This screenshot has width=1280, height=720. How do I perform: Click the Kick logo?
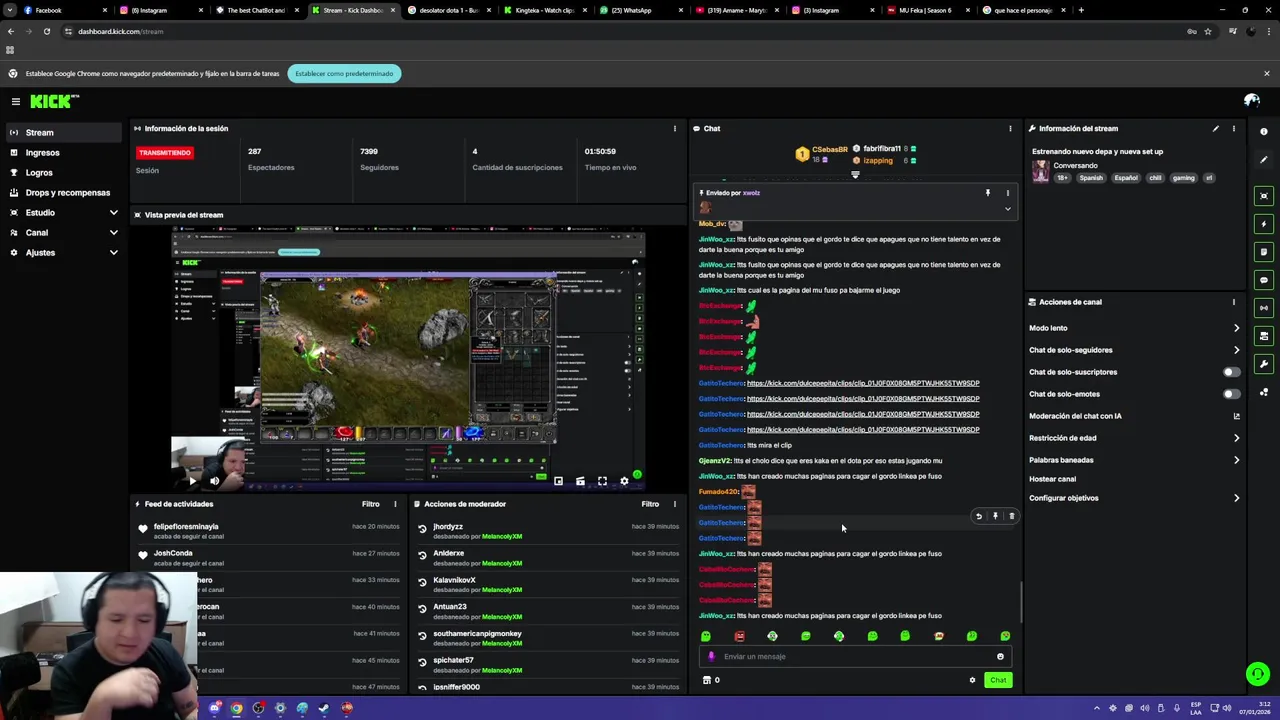pos(54,101)
